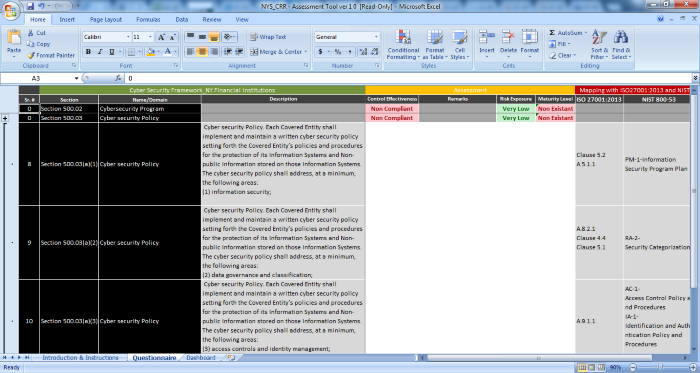Toggle Bold formatting

[88, 52]
